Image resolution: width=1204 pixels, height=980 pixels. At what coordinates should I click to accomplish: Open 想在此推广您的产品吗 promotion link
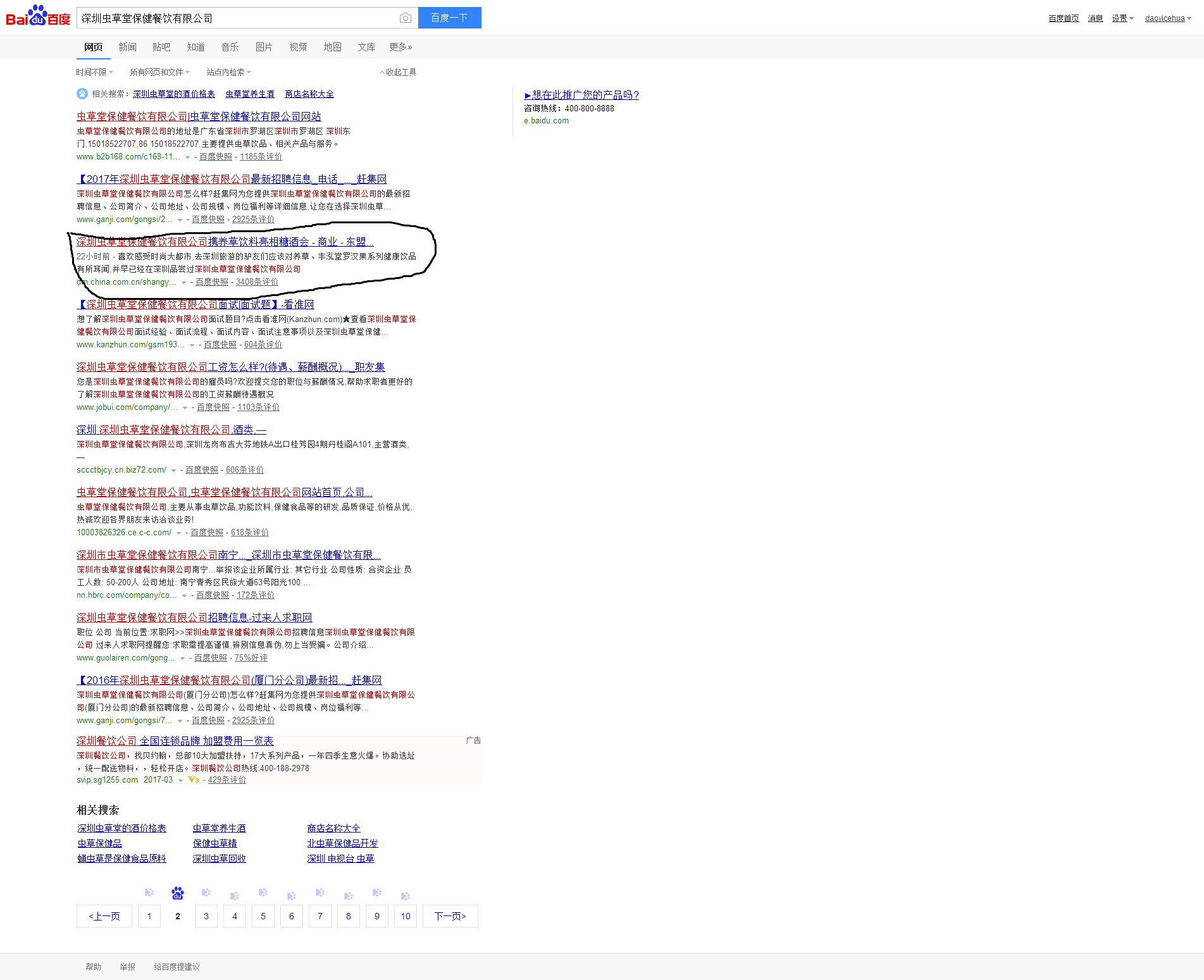tap(581, 95)
